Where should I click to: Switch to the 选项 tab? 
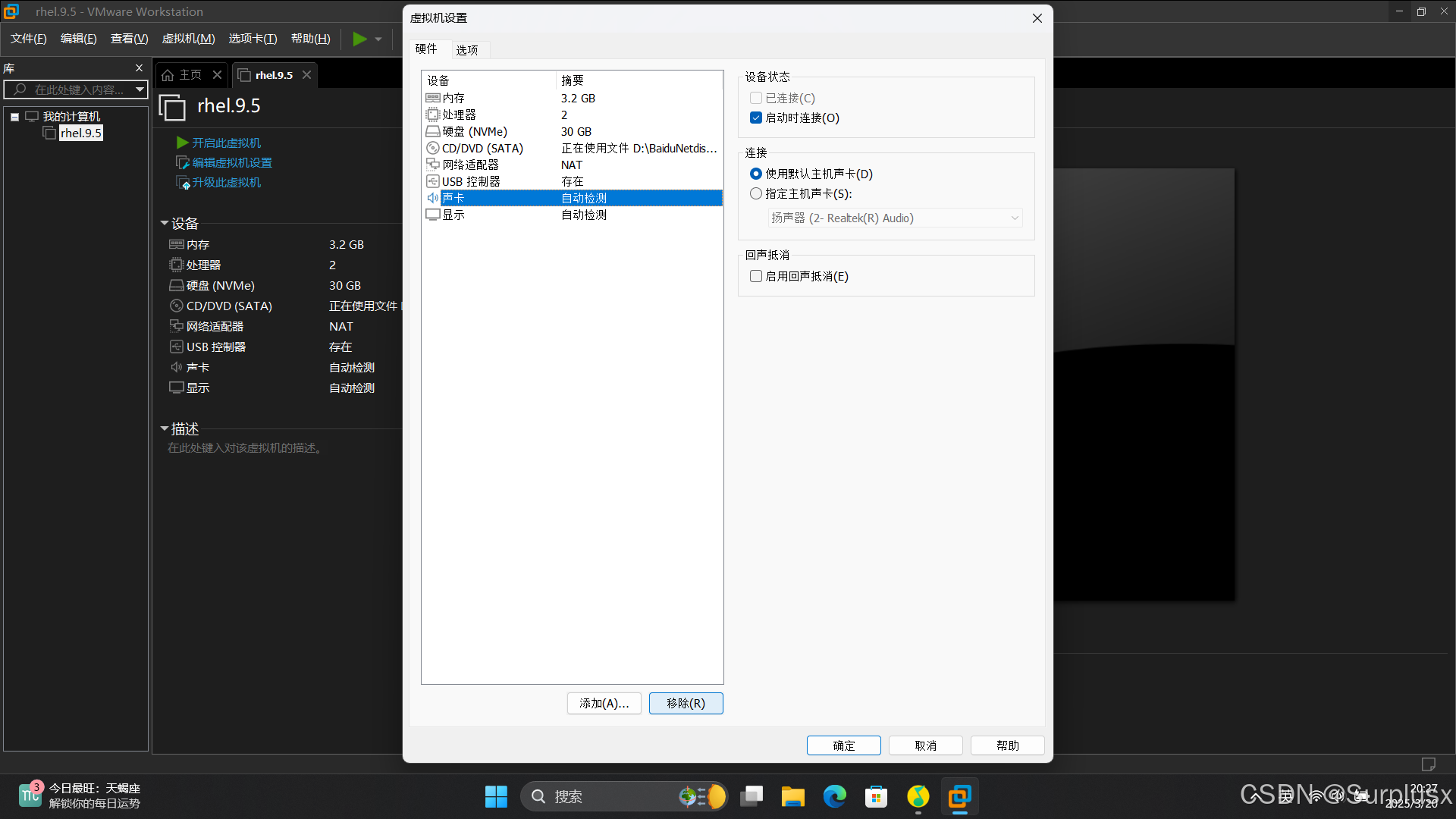[467, 50]
